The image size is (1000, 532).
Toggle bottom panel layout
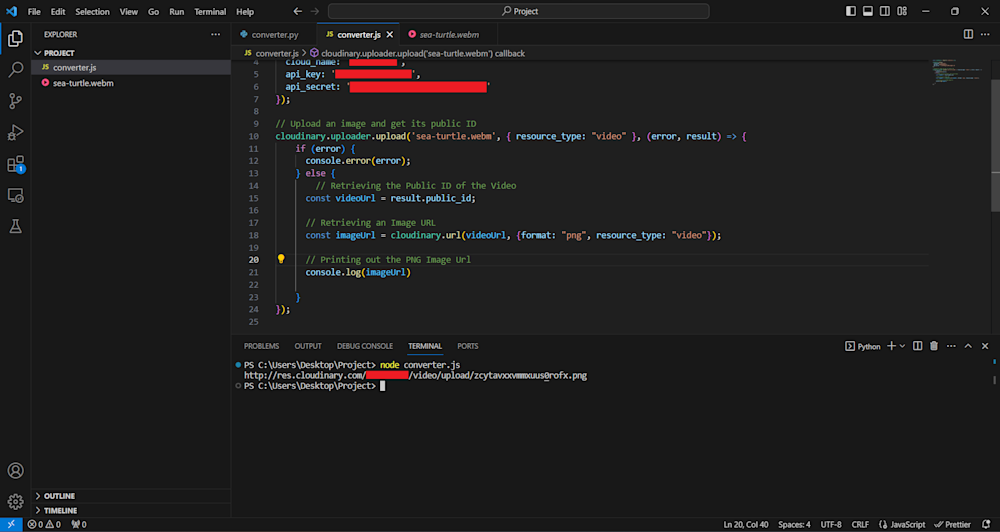click(x=868, y=11)
